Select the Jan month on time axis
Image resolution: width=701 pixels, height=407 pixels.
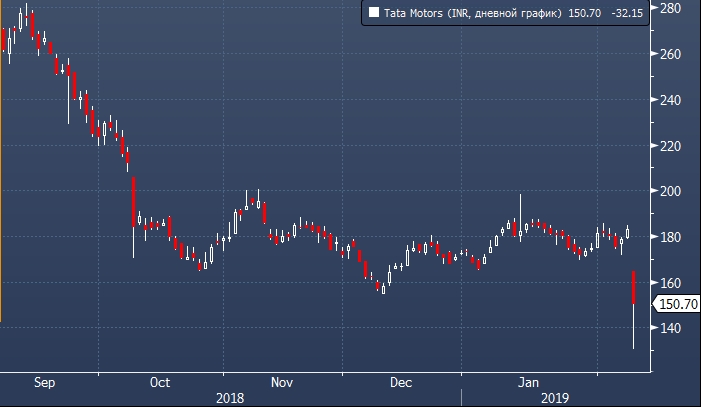(x=531, y=382)
